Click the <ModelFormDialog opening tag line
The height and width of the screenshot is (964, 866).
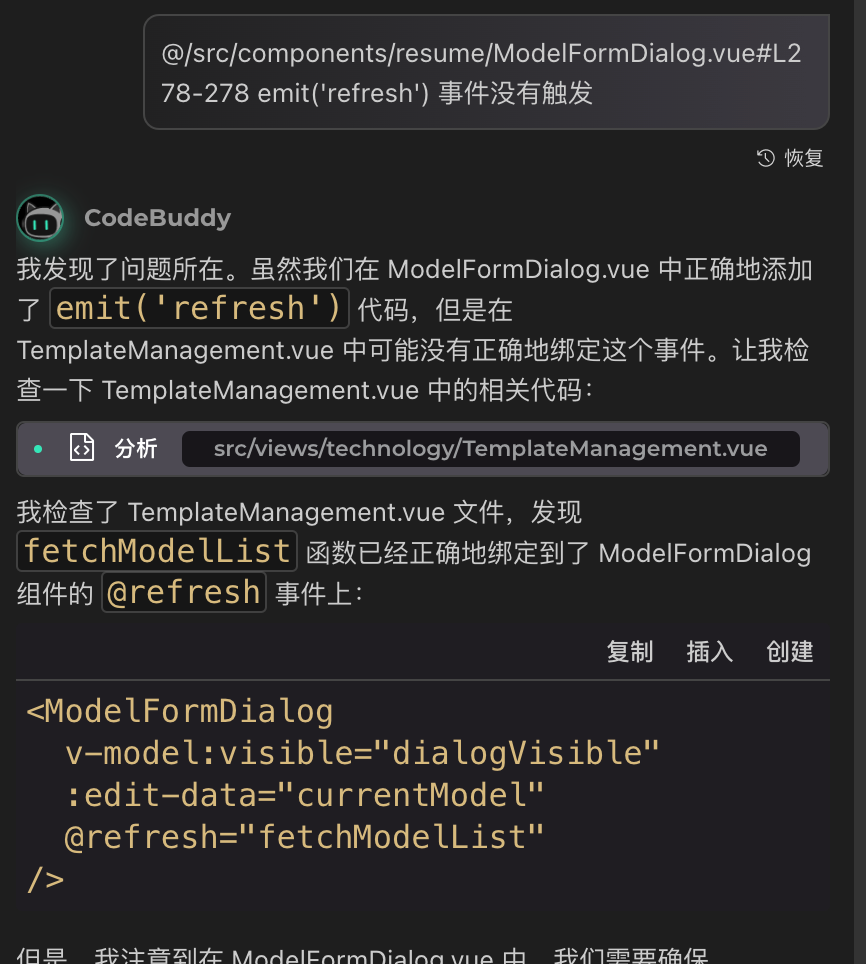[179, 711]
